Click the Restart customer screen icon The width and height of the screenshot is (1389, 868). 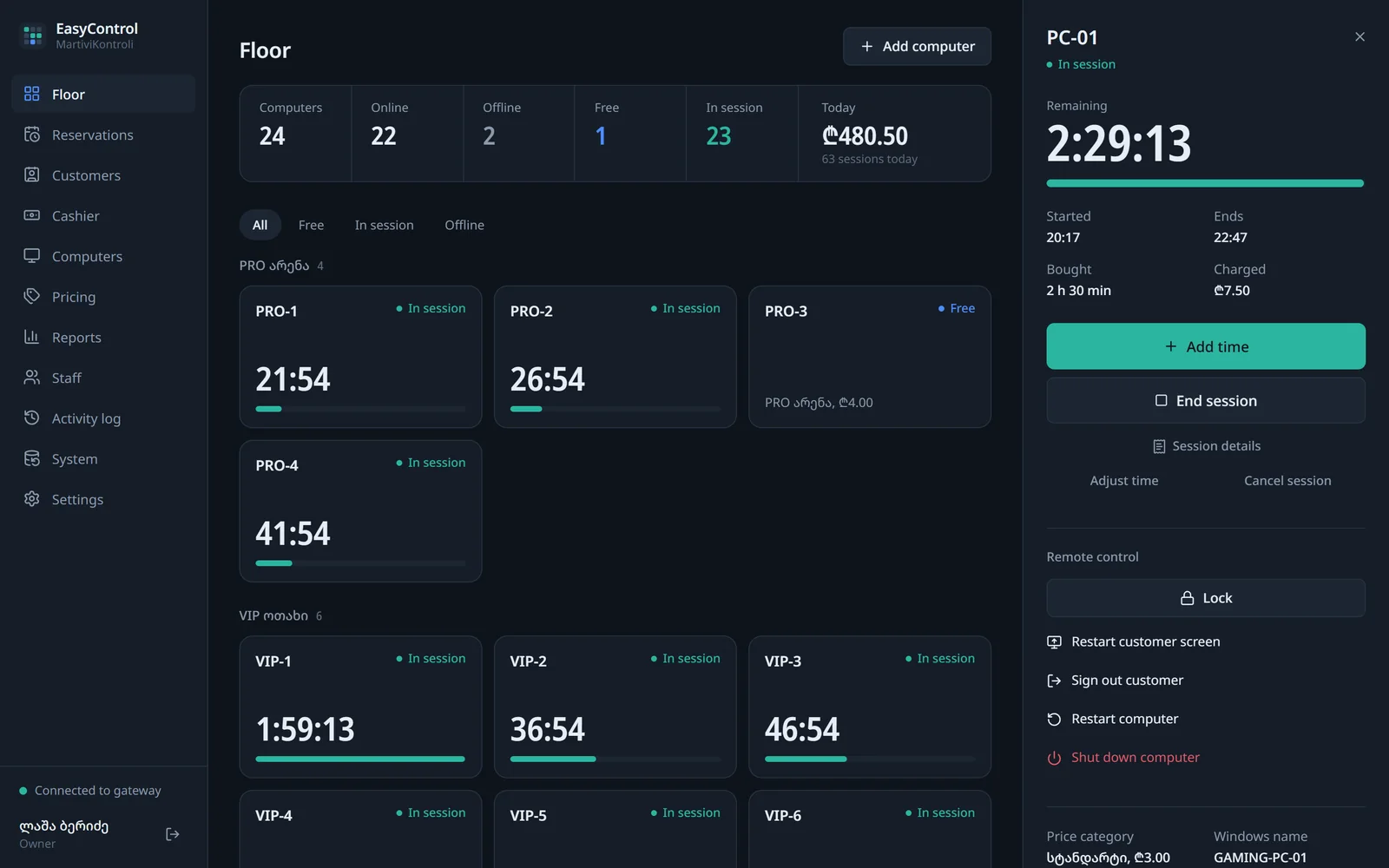(1054, 642)
